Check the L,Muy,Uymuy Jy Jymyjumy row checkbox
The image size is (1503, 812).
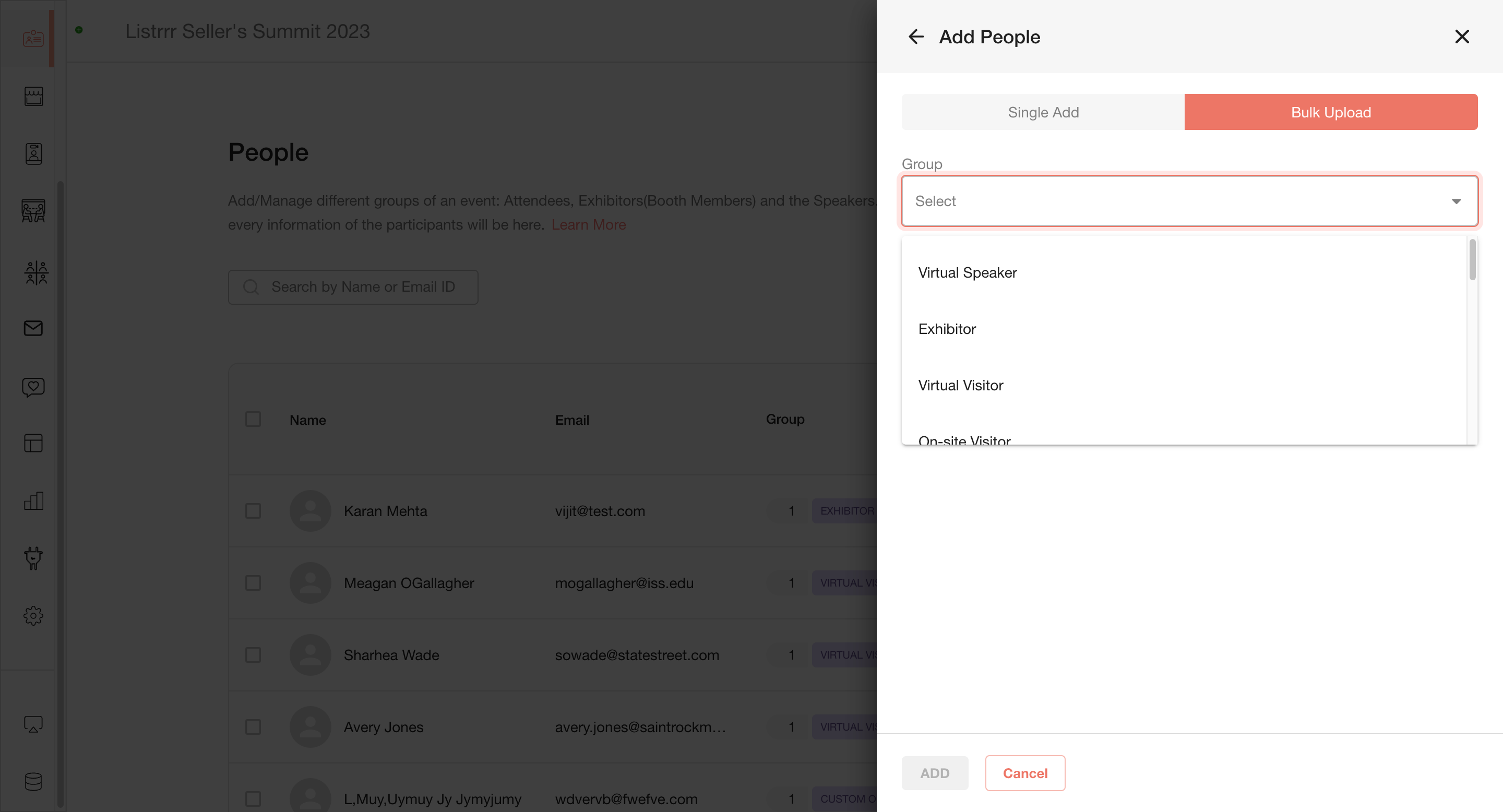click(x=253, y=798)
